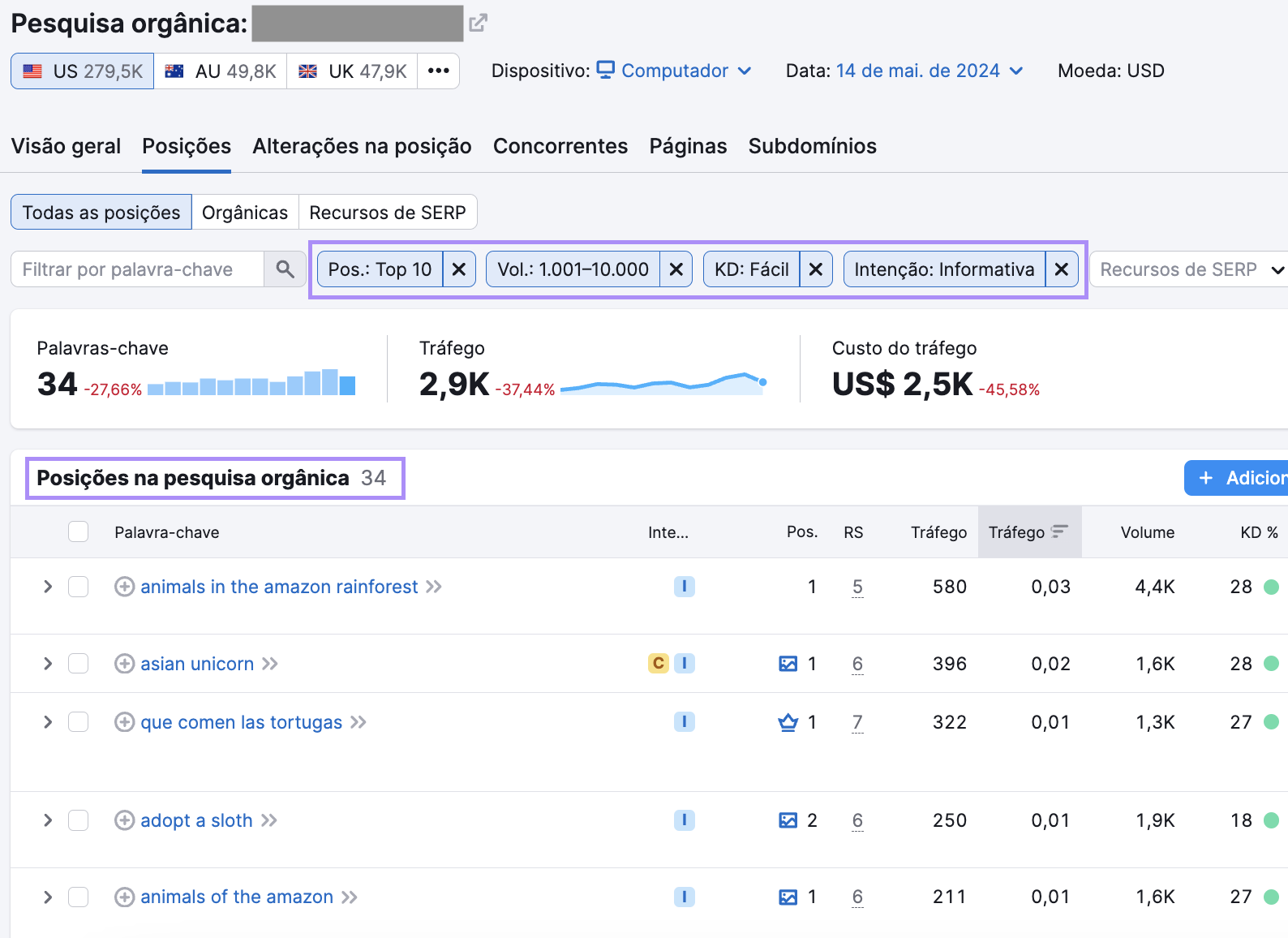Viewport: 1288px width, 938px height.
Task: Remove the Vol.: 1.001–10.000 filter
Action: [676, 269]
